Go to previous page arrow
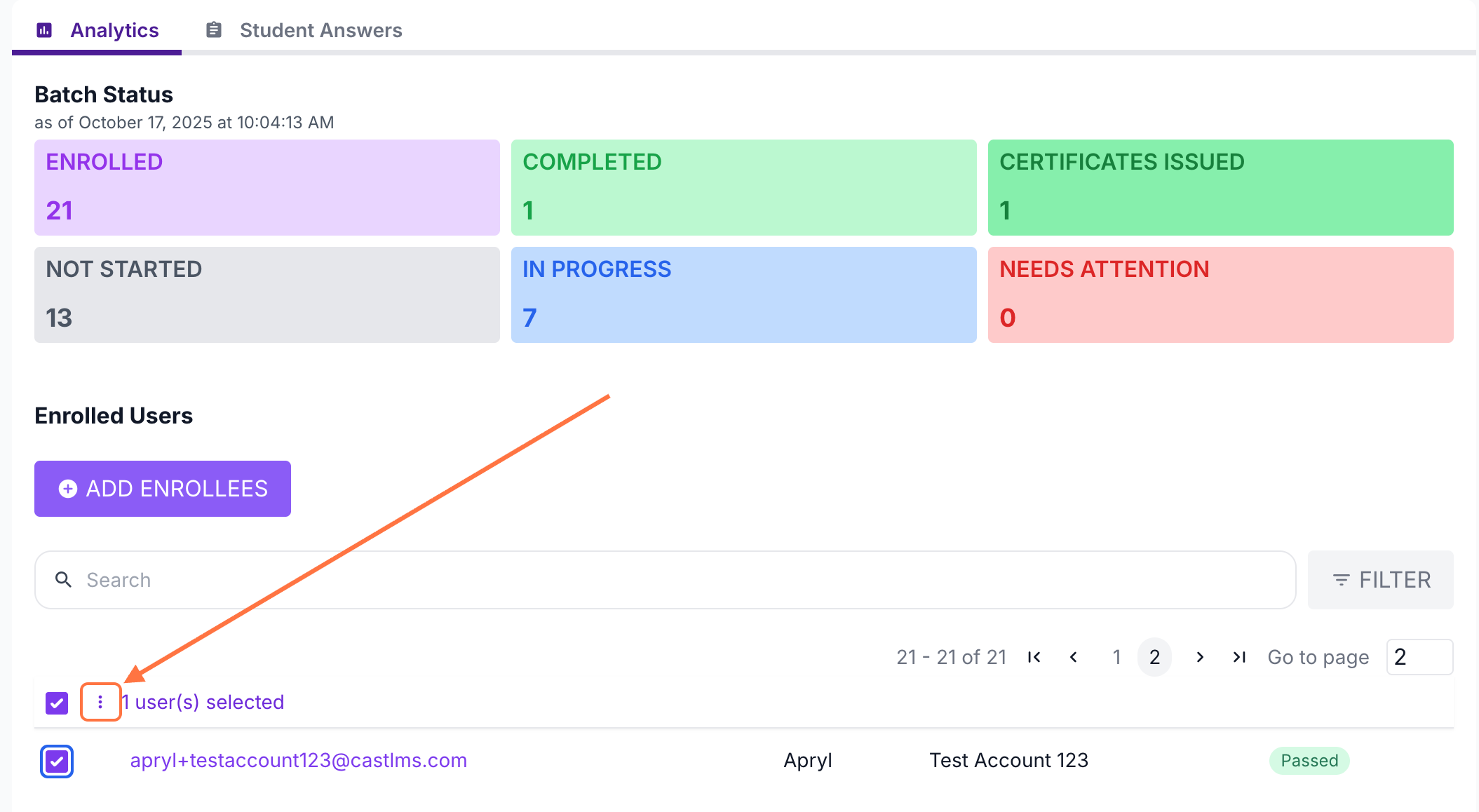This screenshot has height=812, width=1479. click(1074, 657)
